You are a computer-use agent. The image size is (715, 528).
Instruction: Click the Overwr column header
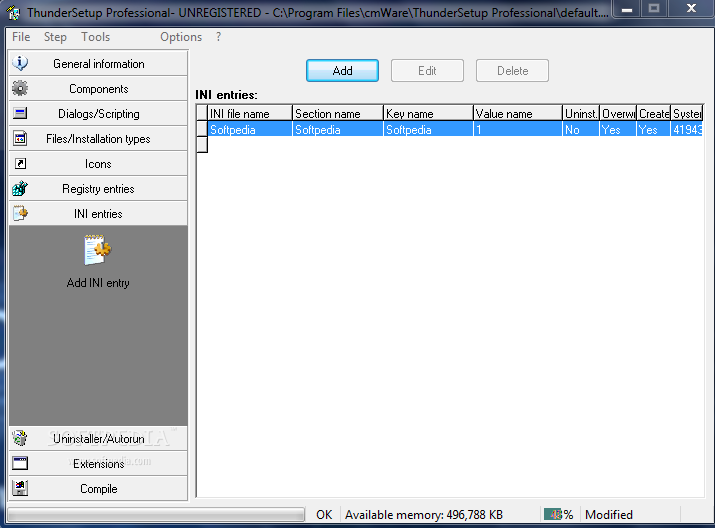[x=618, y=113]
